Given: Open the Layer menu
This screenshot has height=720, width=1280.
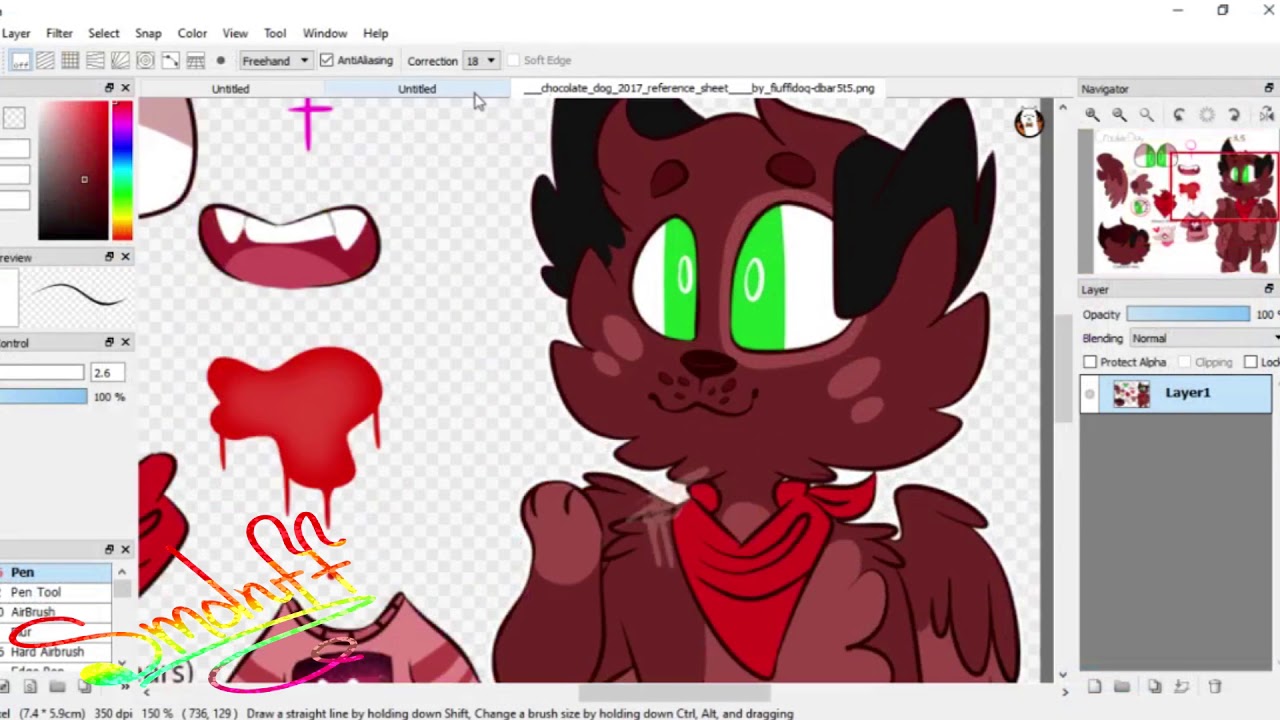Looking at the screenshot, I should click(x=16, y=33).
